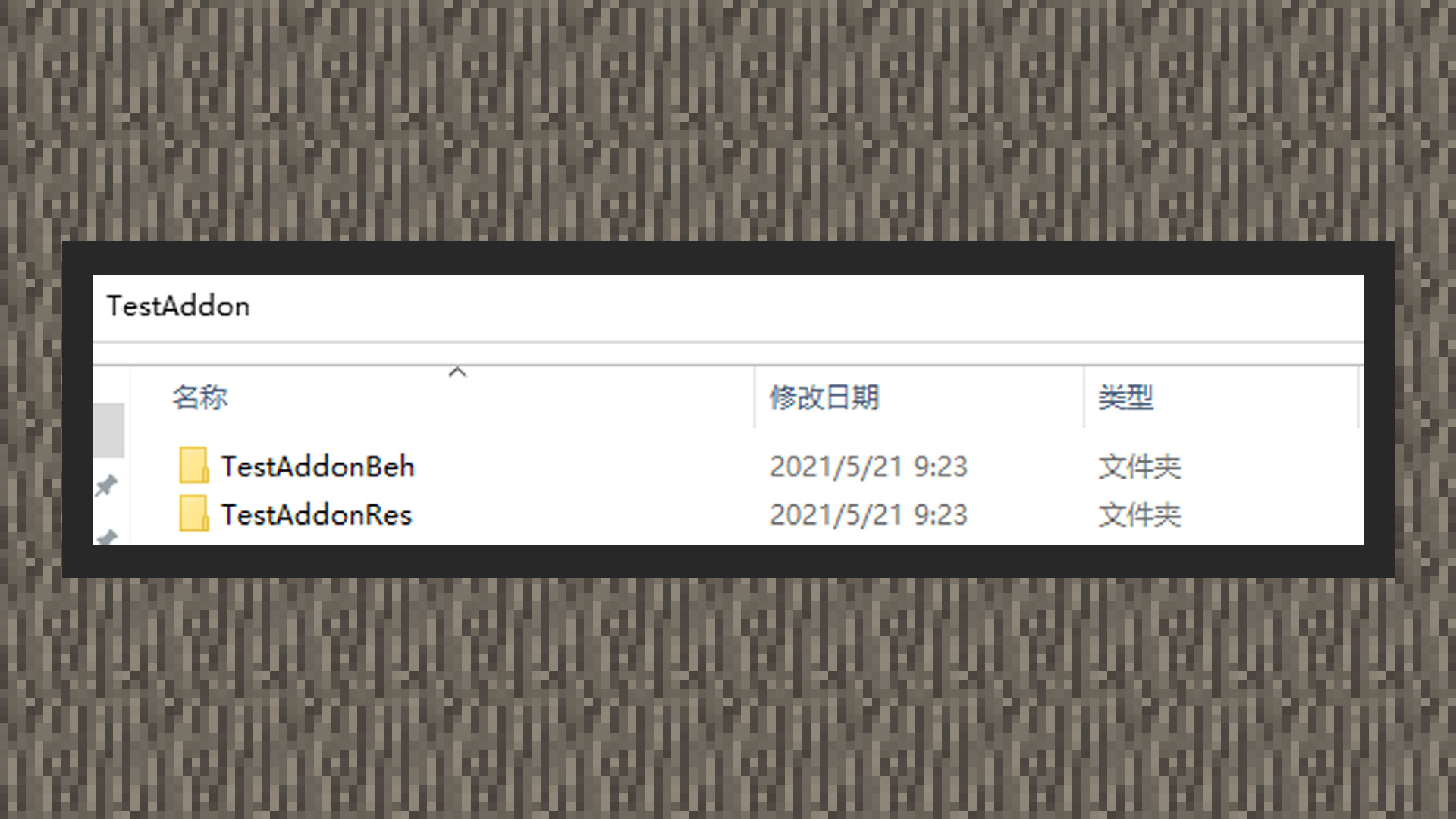This screenshot has height=819, width=1456.
Task: Click the date of TestAddonRes row
Action: click(868, 515)
